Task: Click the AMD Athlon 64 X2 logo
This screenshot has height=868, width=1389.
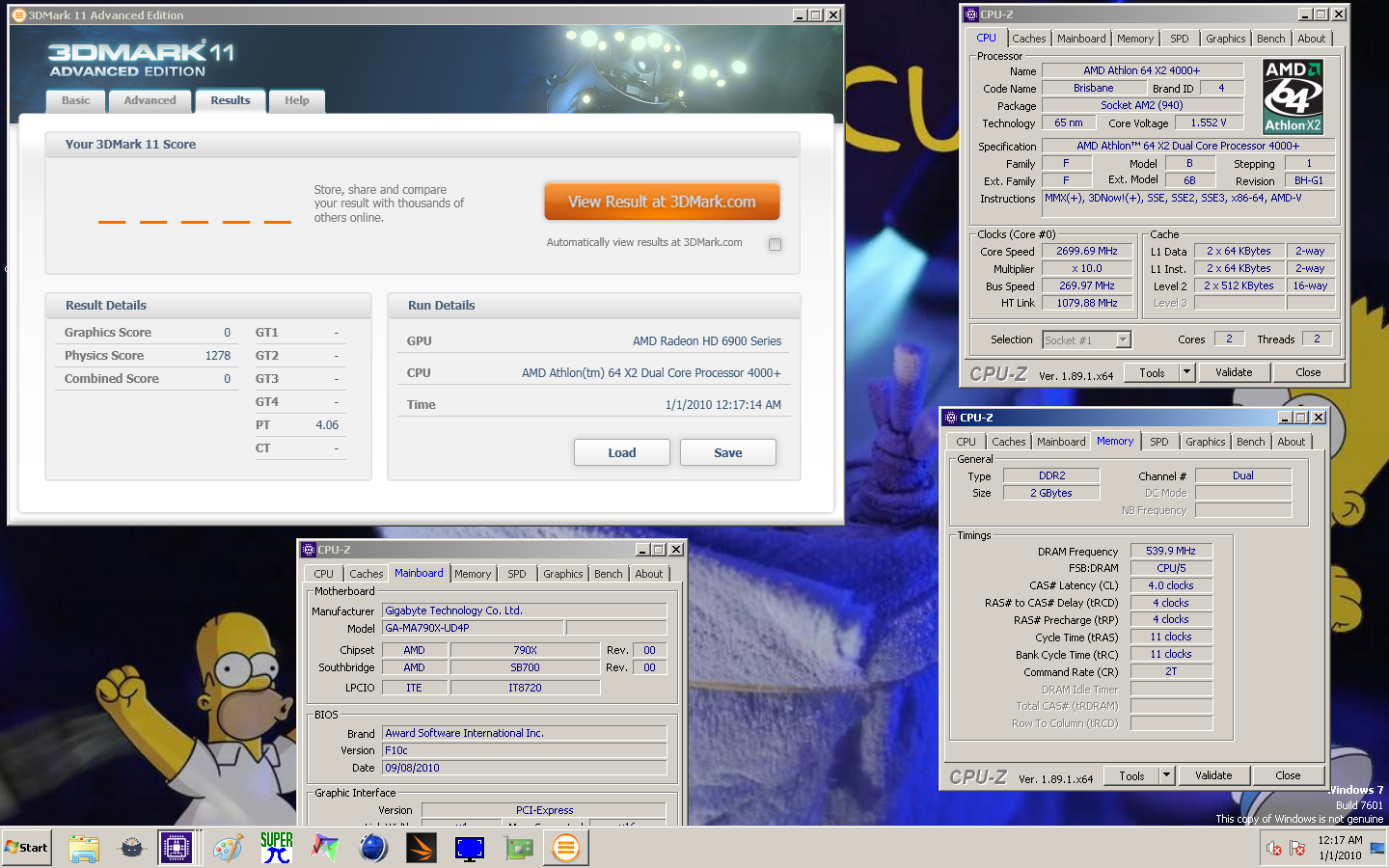Action: tap(1293, 96)
